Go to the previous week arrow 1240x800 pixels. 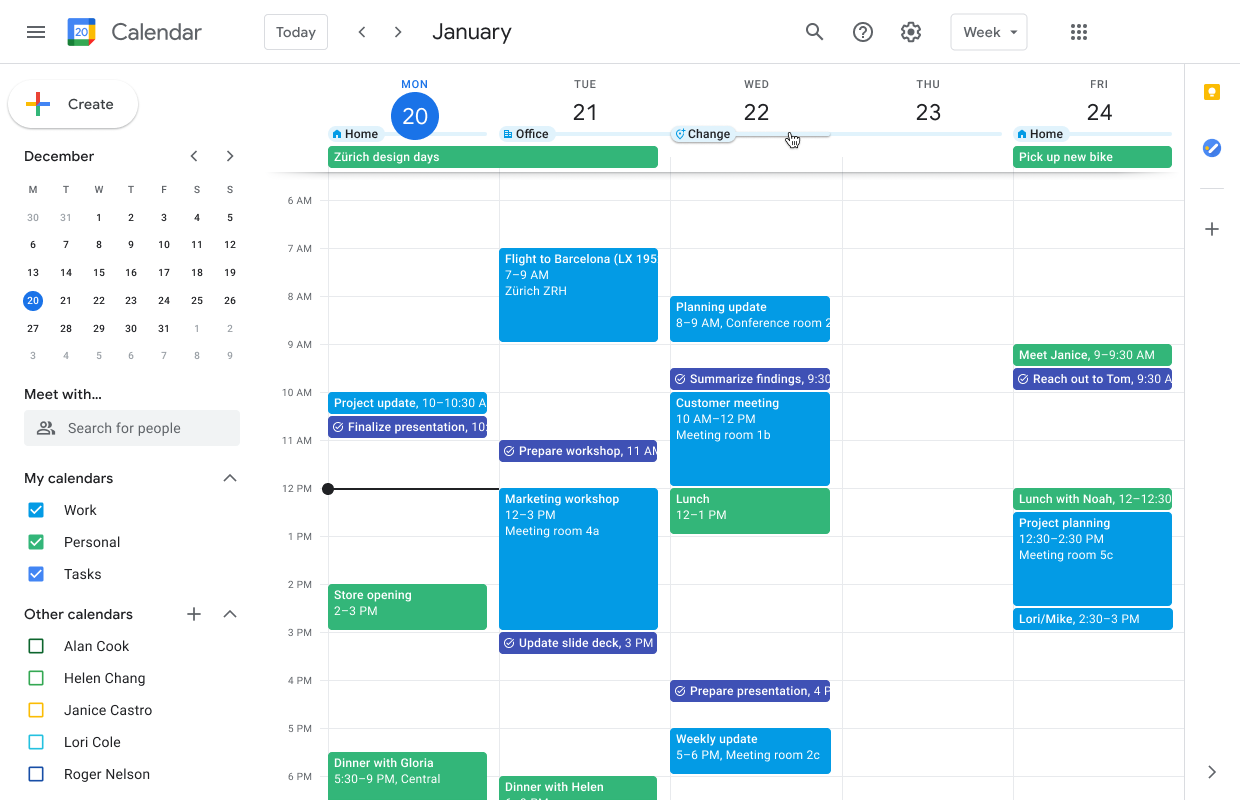click(x=362, y=32)
